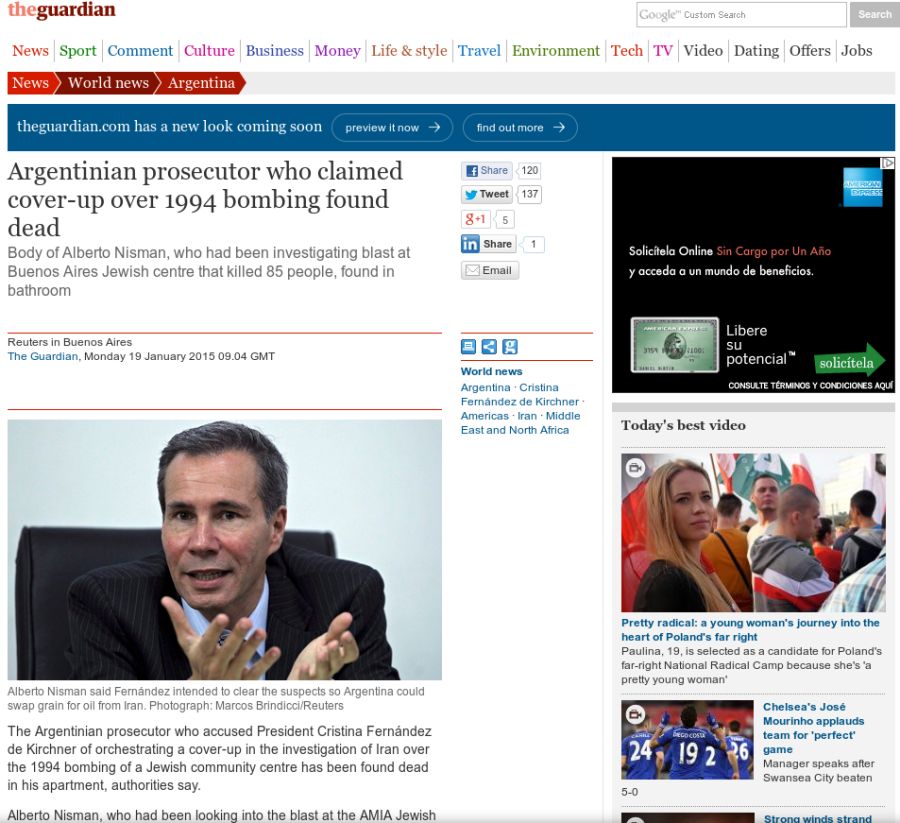Click the AdChoices icon on advert

[x=888, y=163]
